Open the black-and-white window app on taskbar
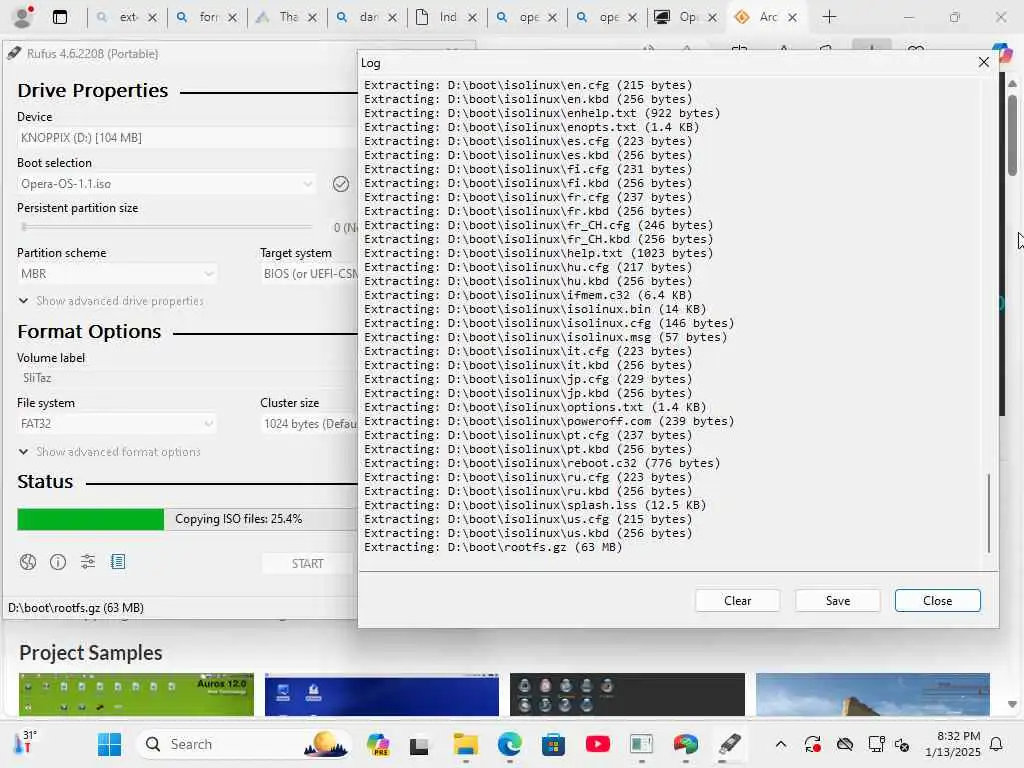This screenshot has width=1024, height=768. (419, 744)
